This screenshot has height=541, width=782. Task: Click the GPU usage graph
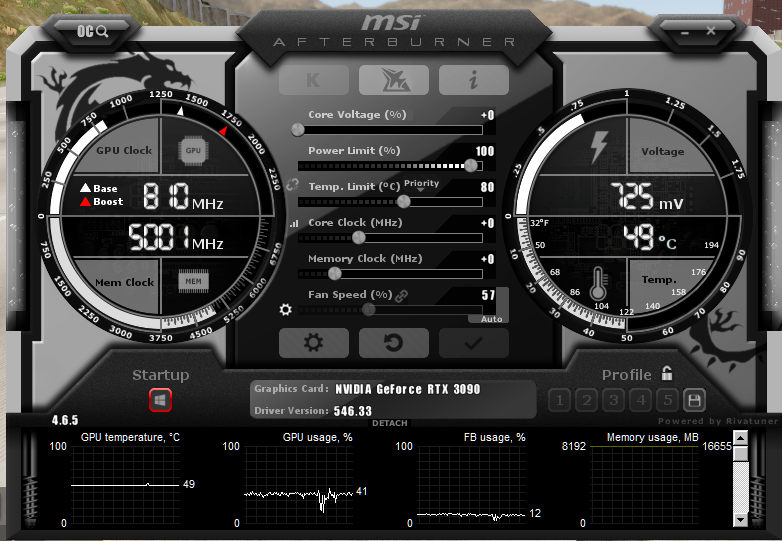(x=298, y=487)
